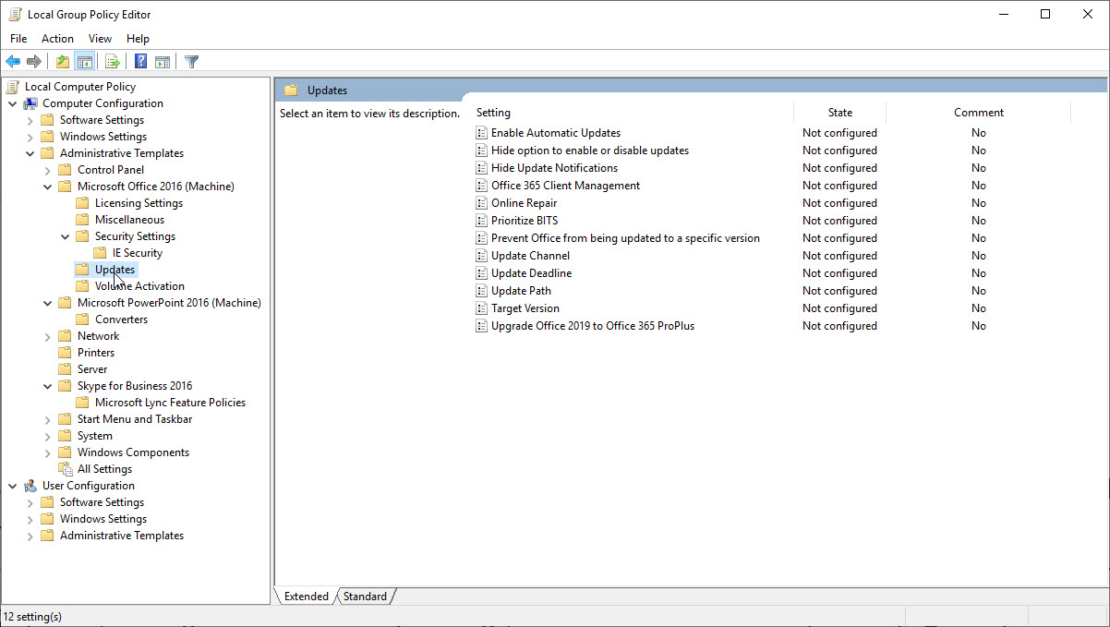This screenshot has width=1110, height=627.
Task: Open Help using the question mark icon
Action: click(x=140, y=61)
